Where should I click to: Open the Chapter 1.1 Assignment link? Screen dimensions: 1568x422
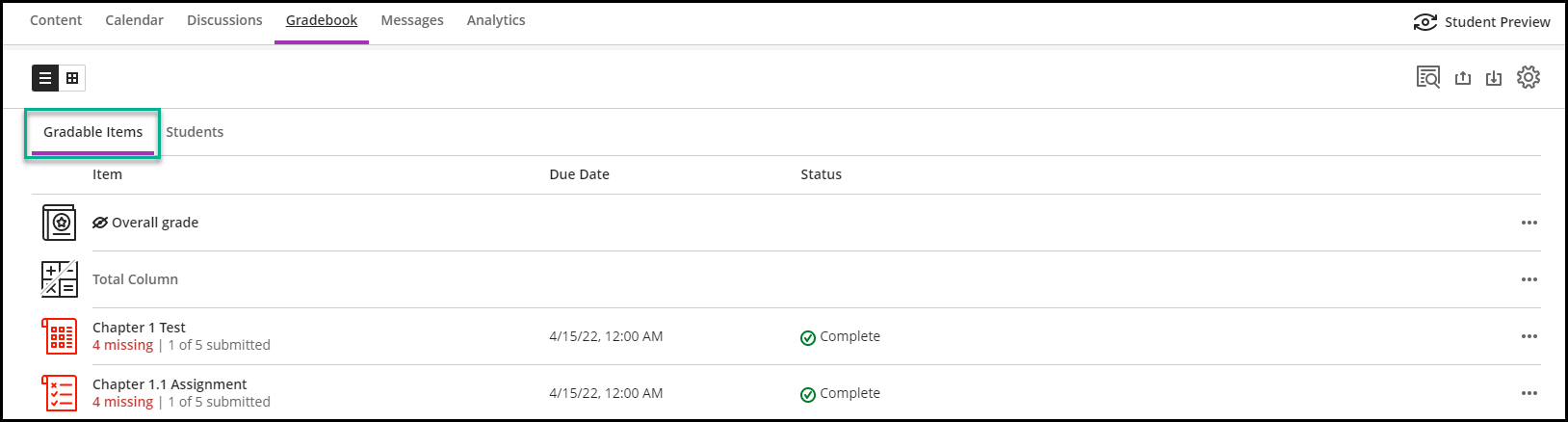(x=170, y=384)
